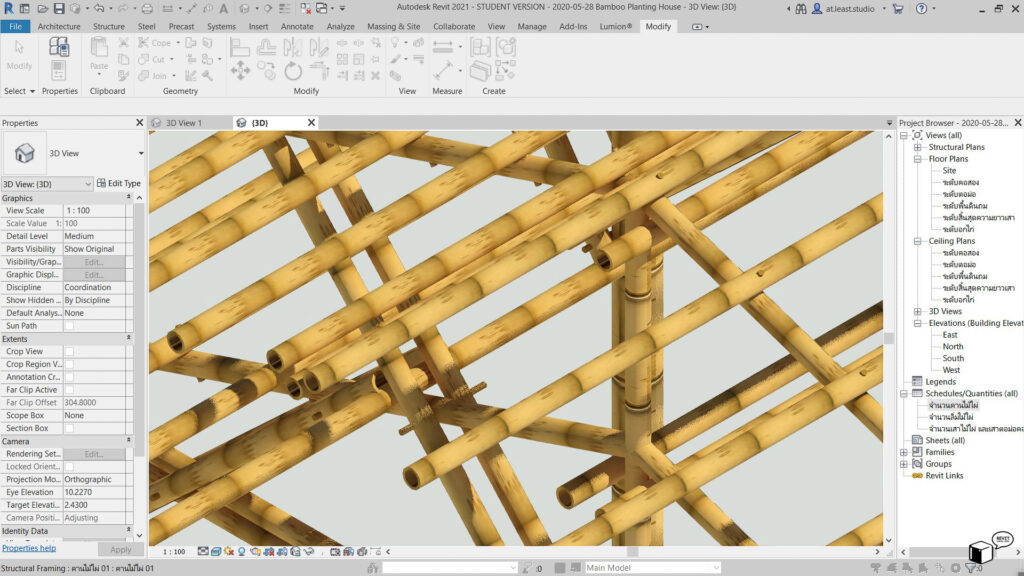Toggle the Crop View checkbox
This screenshot has height=576, width=1024.
coord(70,352)
